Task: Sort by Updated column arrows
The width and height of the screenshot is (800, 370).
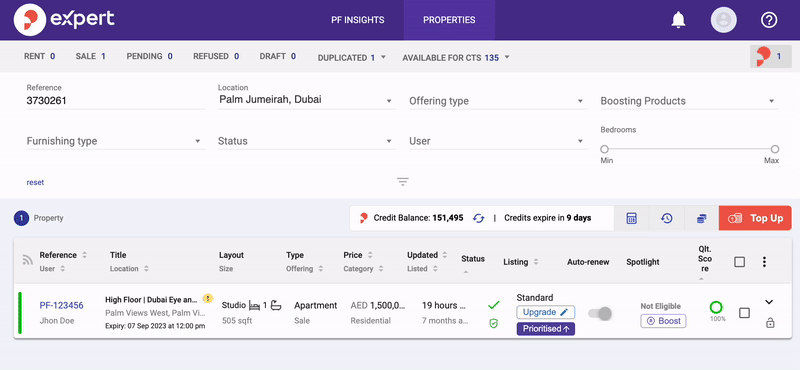Action: [445, 255]
